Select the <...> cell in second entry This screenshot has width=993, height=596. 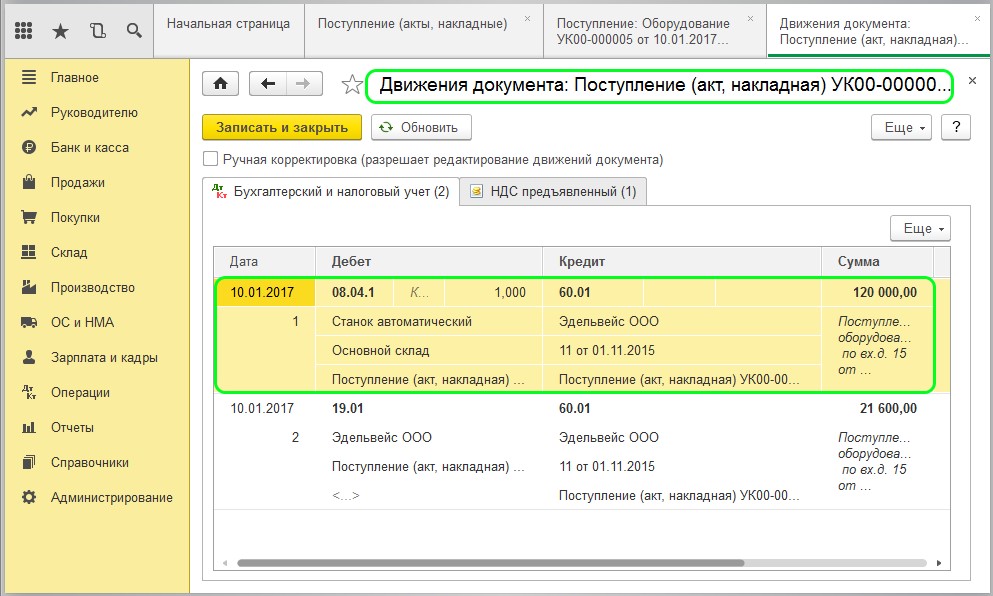coord(429,495)
